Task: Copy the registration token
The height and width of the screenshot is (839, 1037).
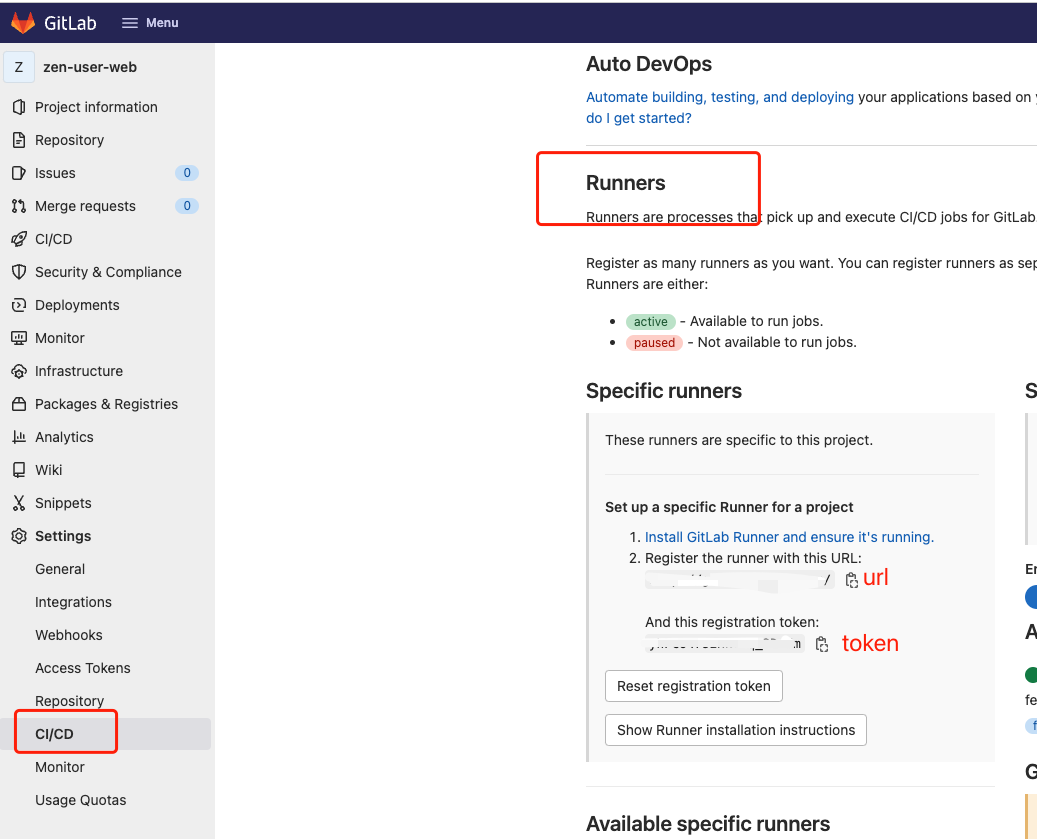Action: pos(821,644)
